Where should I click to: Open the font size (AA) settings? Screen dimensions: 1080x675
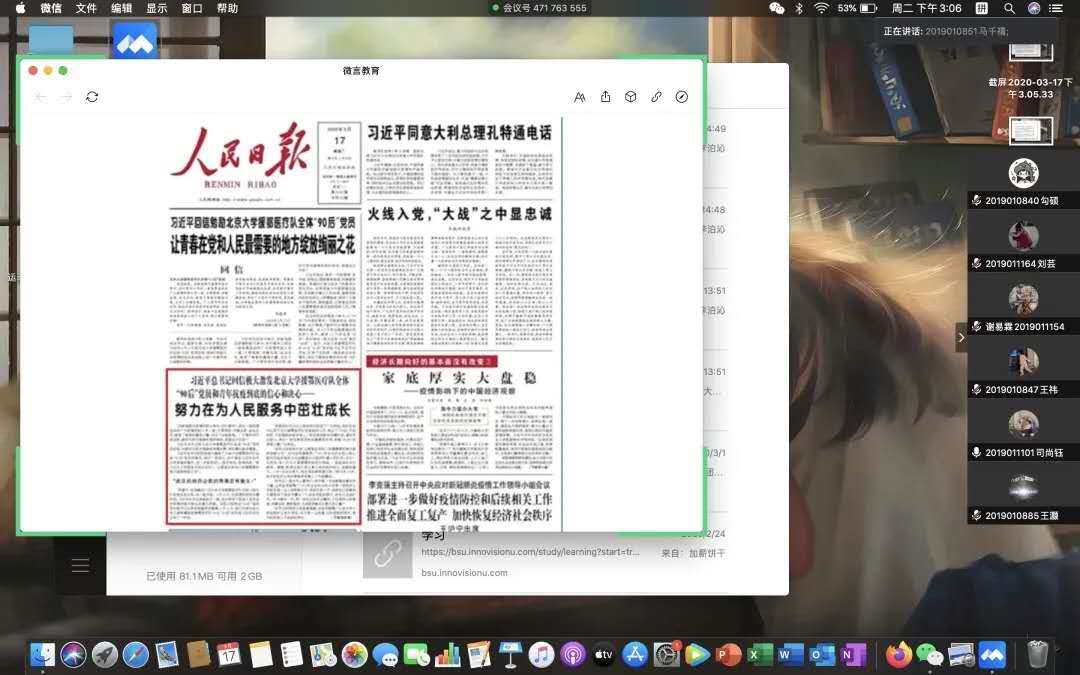580,97
